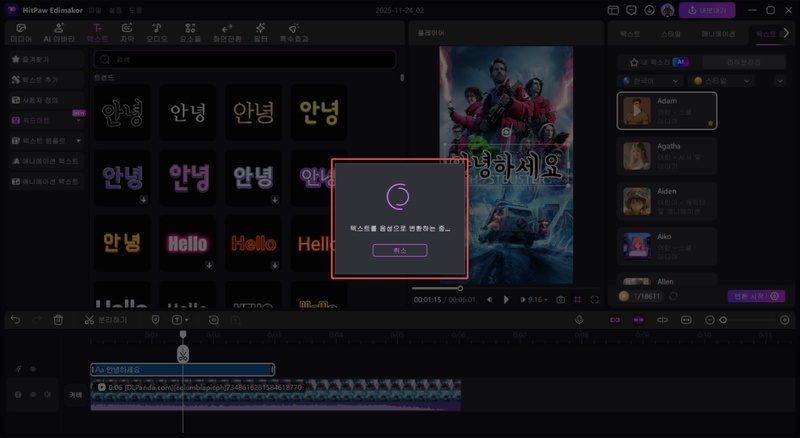800x438 pixels.
Task: Take a snapshot with camera icon
Action: (x=560, y=300)
